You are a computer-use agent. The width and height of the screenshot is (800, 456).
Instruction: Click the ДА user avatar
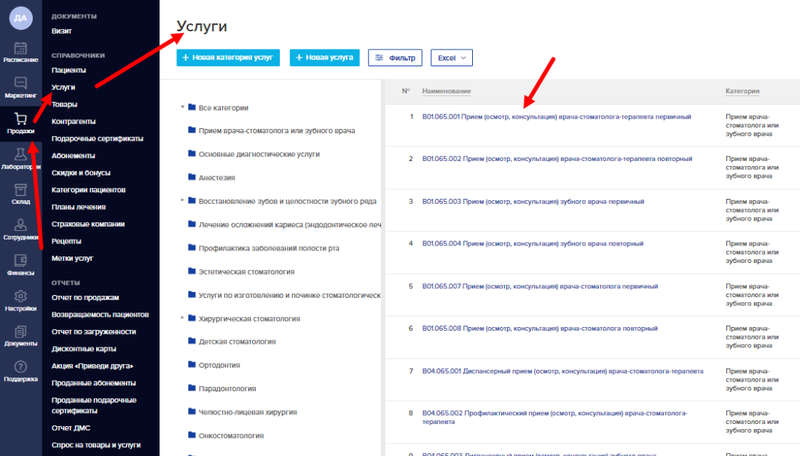(x=21, y=18)
